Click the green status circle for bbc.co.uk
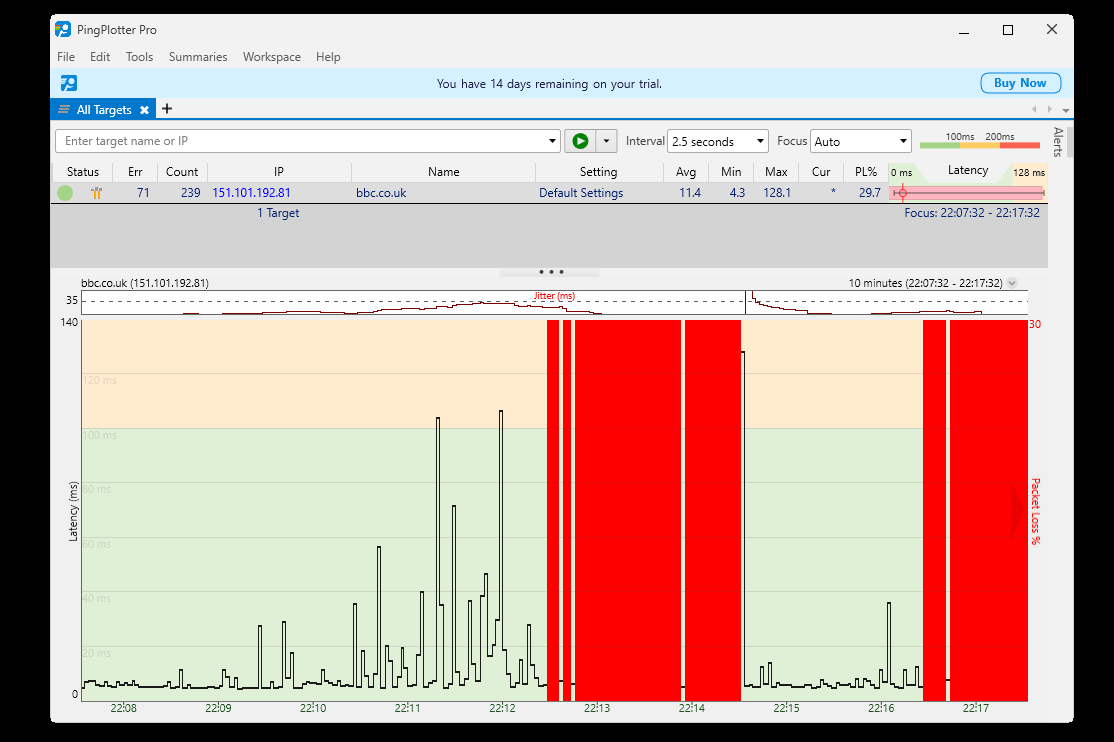Viewport: 1114px width, 742px height. pos(65,193)
